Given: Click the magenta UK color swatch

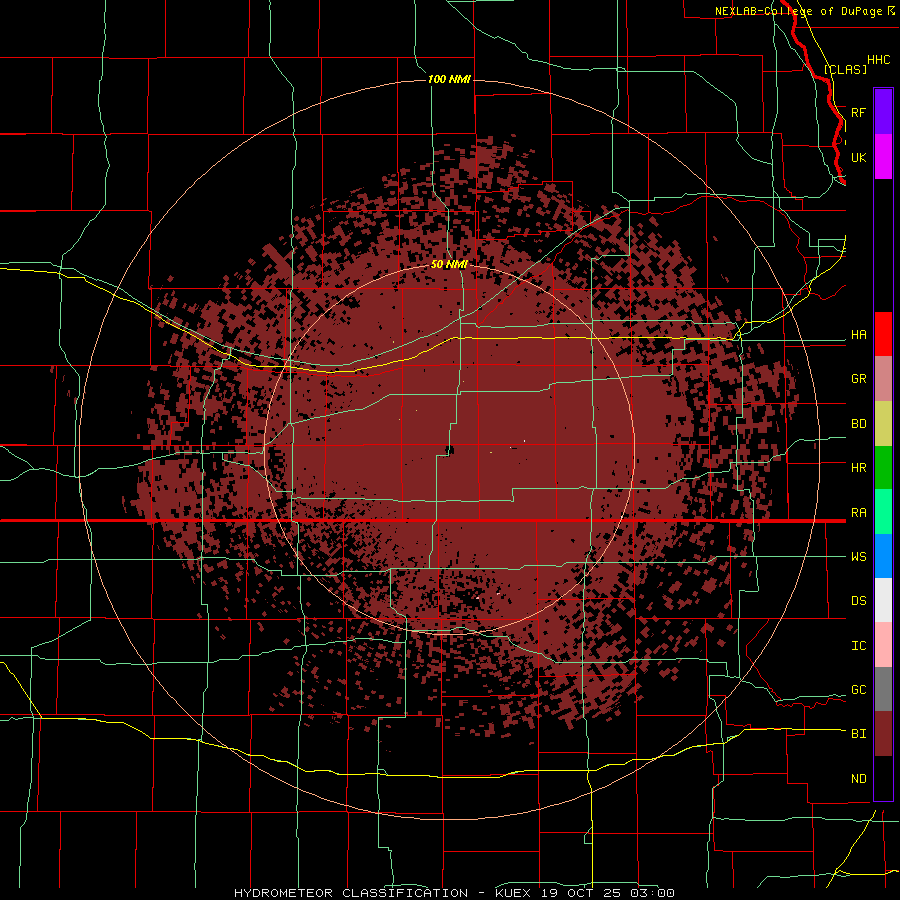Looking at the screenshot, I should [x=883, y=157].
